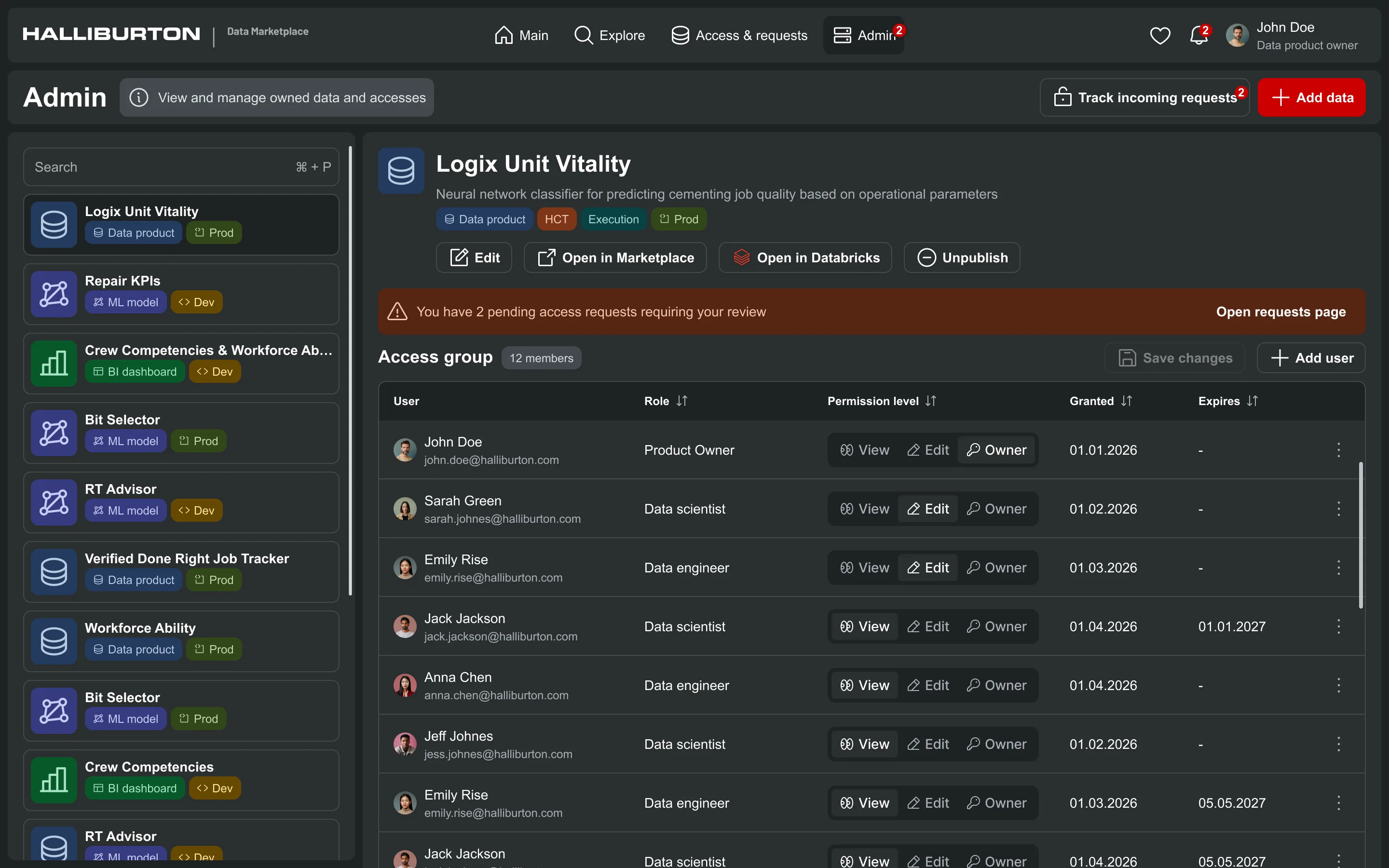Viewport: 1389px width, 868px height.
Task: Click the red Add data button
Action: (x=1311, y=97)
